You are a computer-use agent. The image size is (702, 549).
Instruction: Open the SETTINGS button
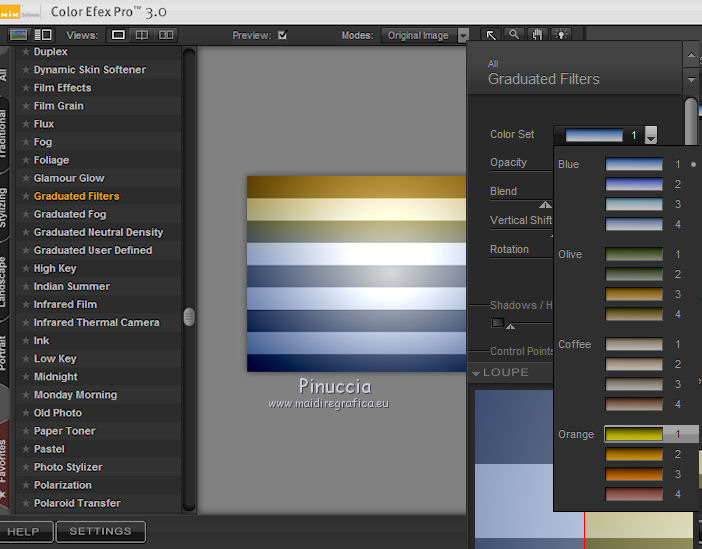coord(101,532)
